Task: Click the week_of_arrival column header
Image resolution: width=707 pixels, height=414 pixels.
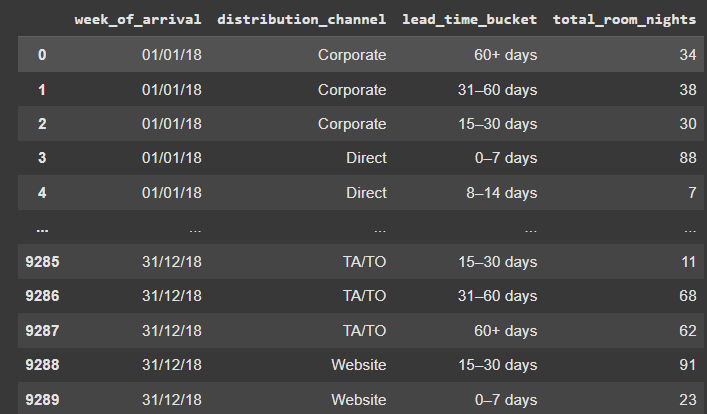Action: [x=138, y=19]
